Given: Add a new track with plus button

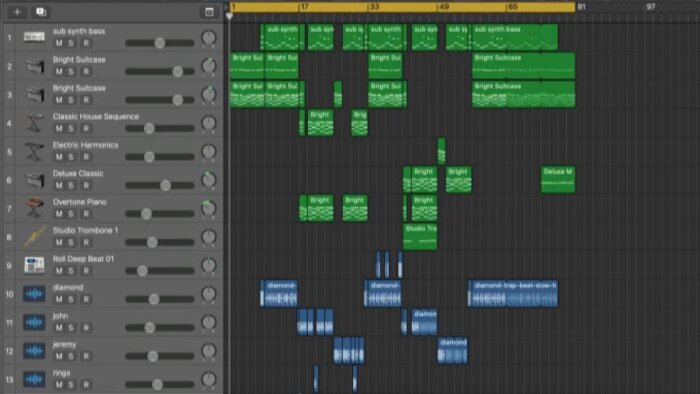Looking at the screenshot, I should pos(17,12).
